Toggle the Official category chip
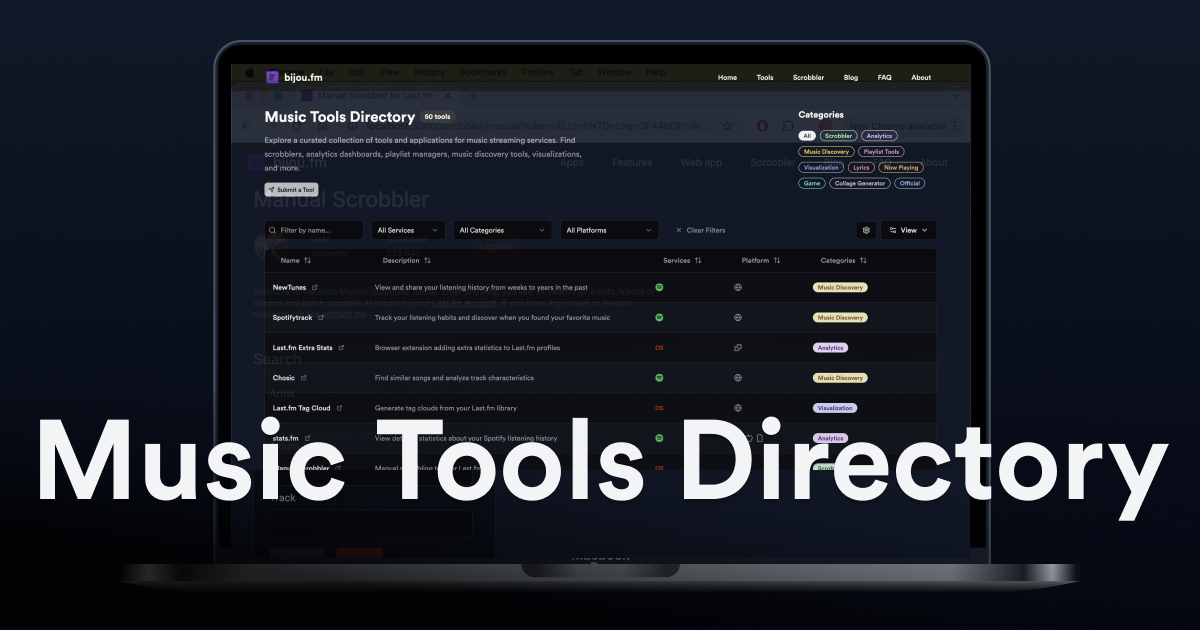This screenshot has width=1200, height=630. [x=910, y=184]
